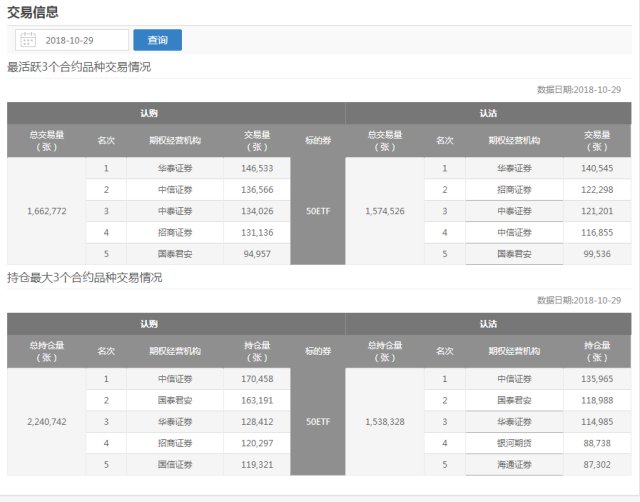Click the total holdings 2,240,742 cell
Image resolution: width=640 pixels, height=502 pixels.
tap(47, 422)
